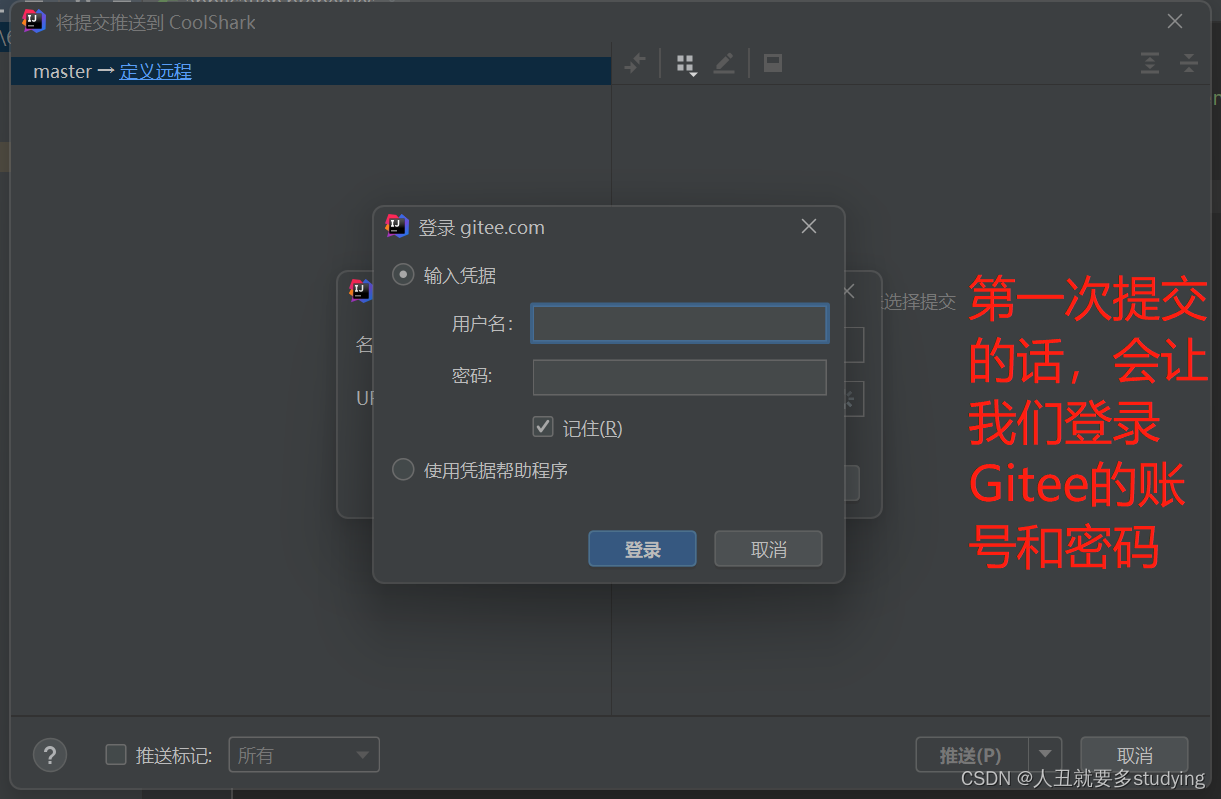
Task: Toggle the 记住(R) checkbox
Action: coord(543,427)
